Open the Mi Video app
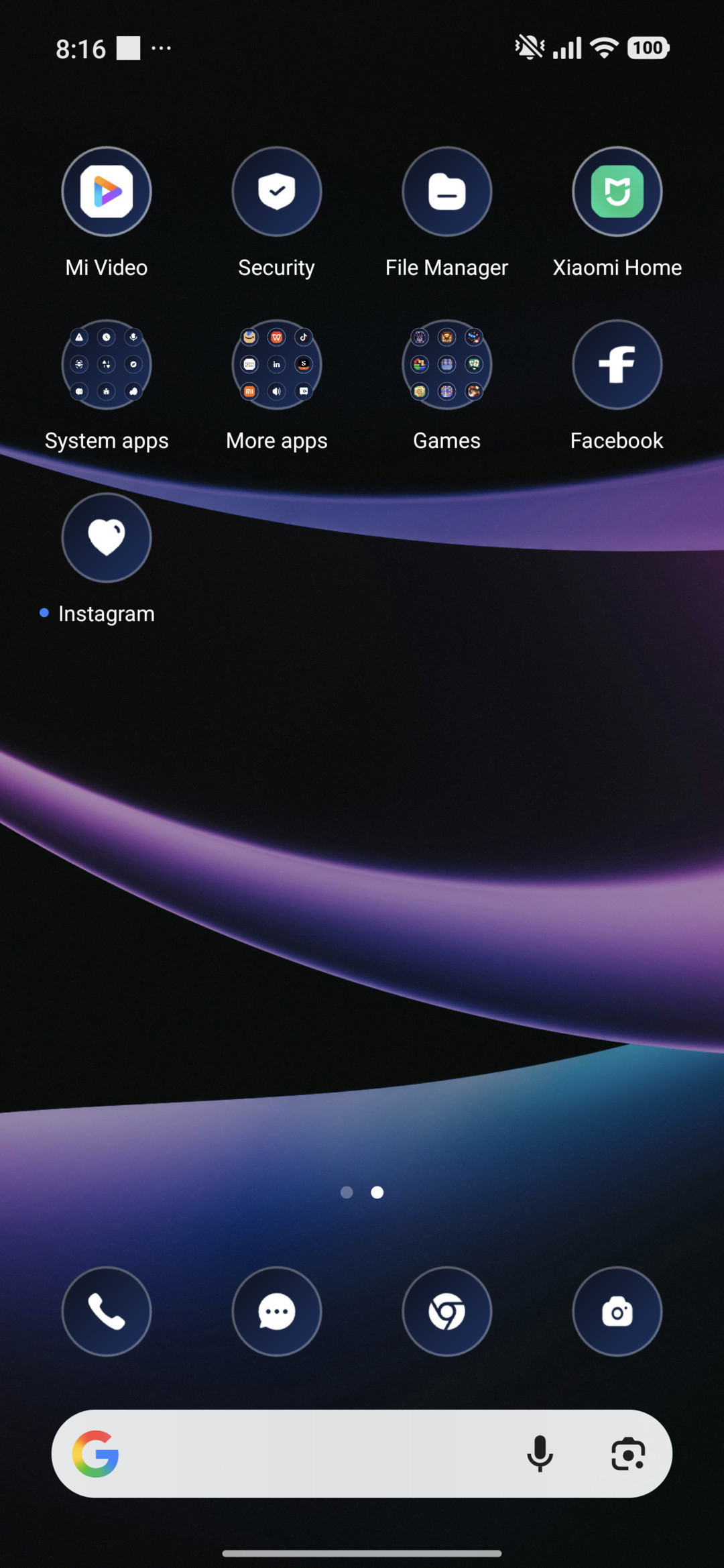The height and width of the screenshot is (1568, 724). pyautogui.click(x=107, y=192)
